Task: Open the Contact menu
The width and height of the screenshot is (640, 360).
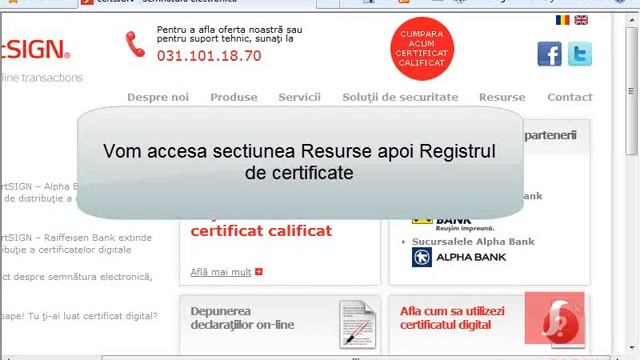Action: click(570, 97)
